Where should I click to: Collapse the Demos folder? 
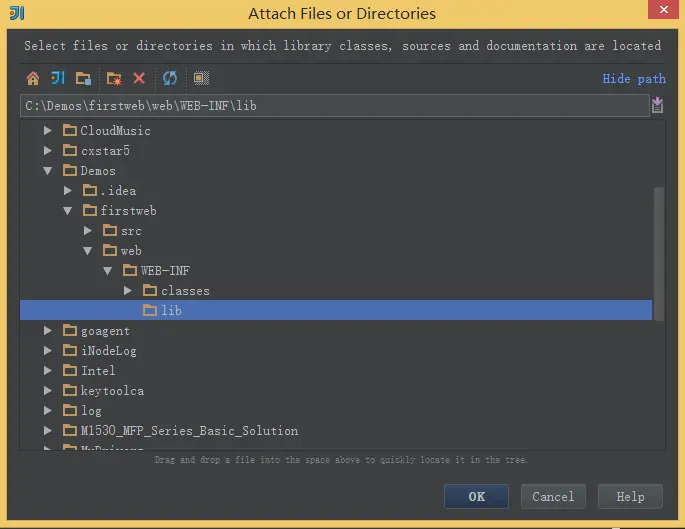tap(48, 171)
